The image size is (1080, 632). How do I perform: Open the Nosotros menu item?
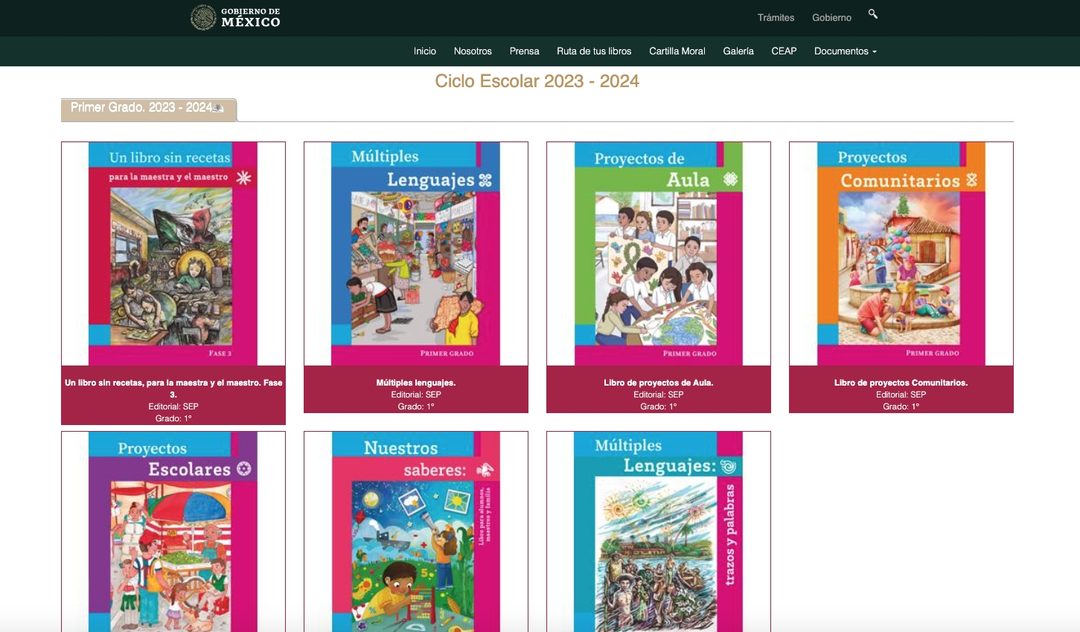[x=472, y=51]
